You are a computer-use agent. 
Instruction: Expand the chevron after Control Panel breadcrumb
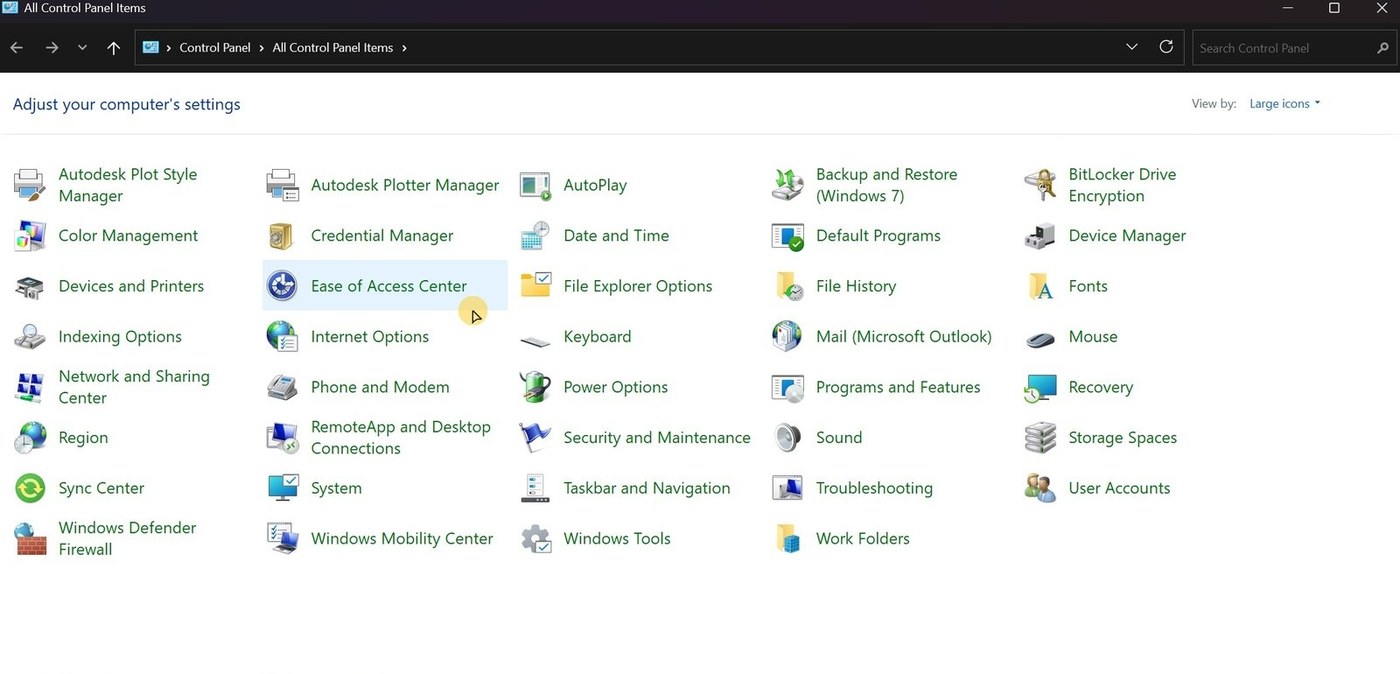(x=262, y=48)
